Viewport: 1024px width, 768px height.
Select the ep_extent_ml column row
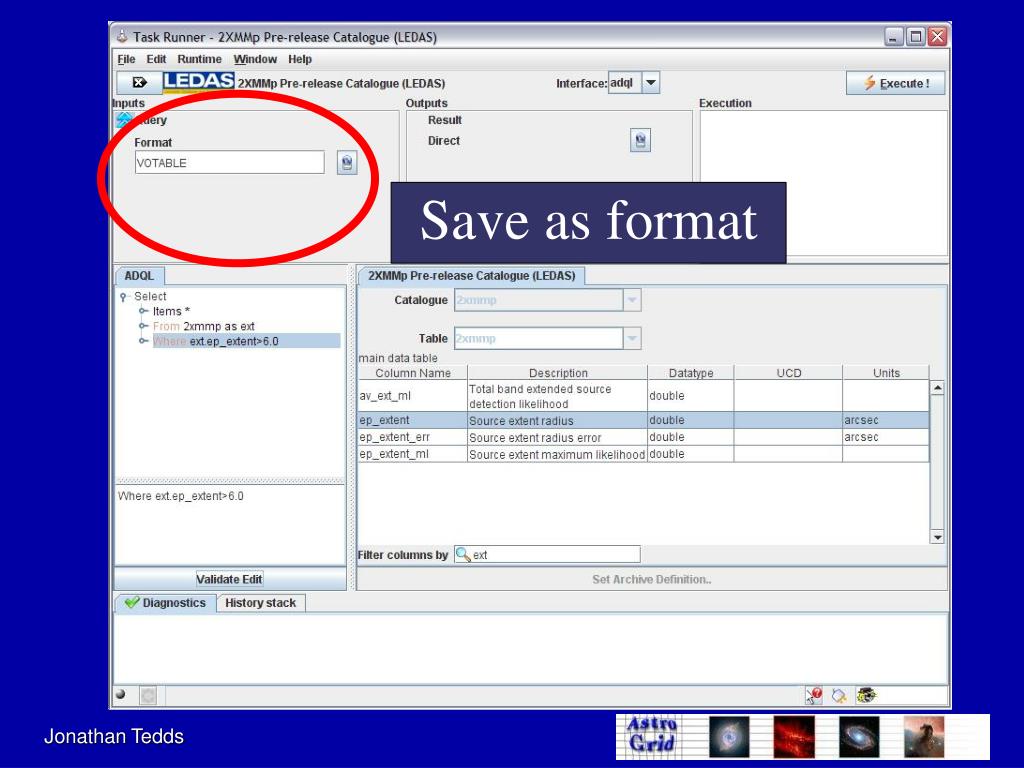643,454
